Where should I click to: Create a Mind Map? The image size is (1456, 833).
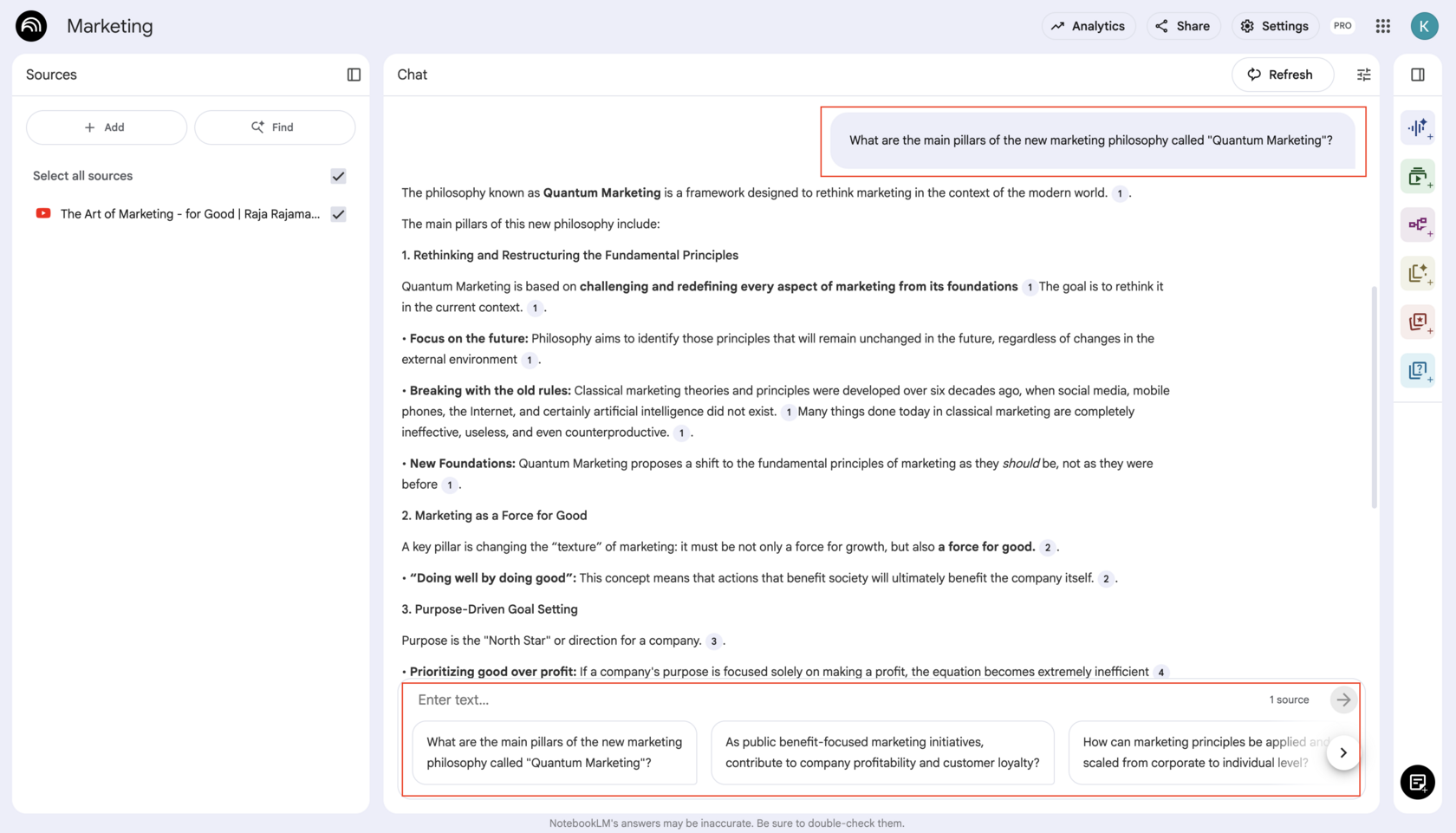(x=1418, y=225)
